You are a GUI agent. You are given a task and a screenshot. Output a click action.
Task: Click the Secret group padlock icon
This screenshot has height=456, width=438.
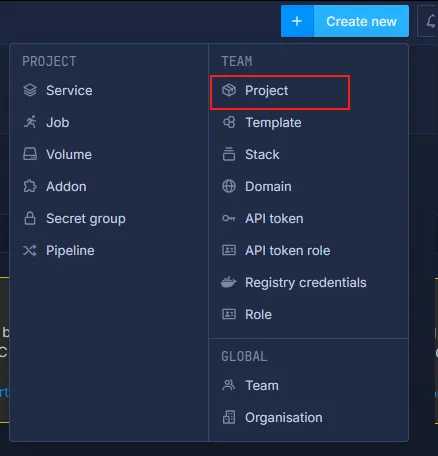point(30,218)
